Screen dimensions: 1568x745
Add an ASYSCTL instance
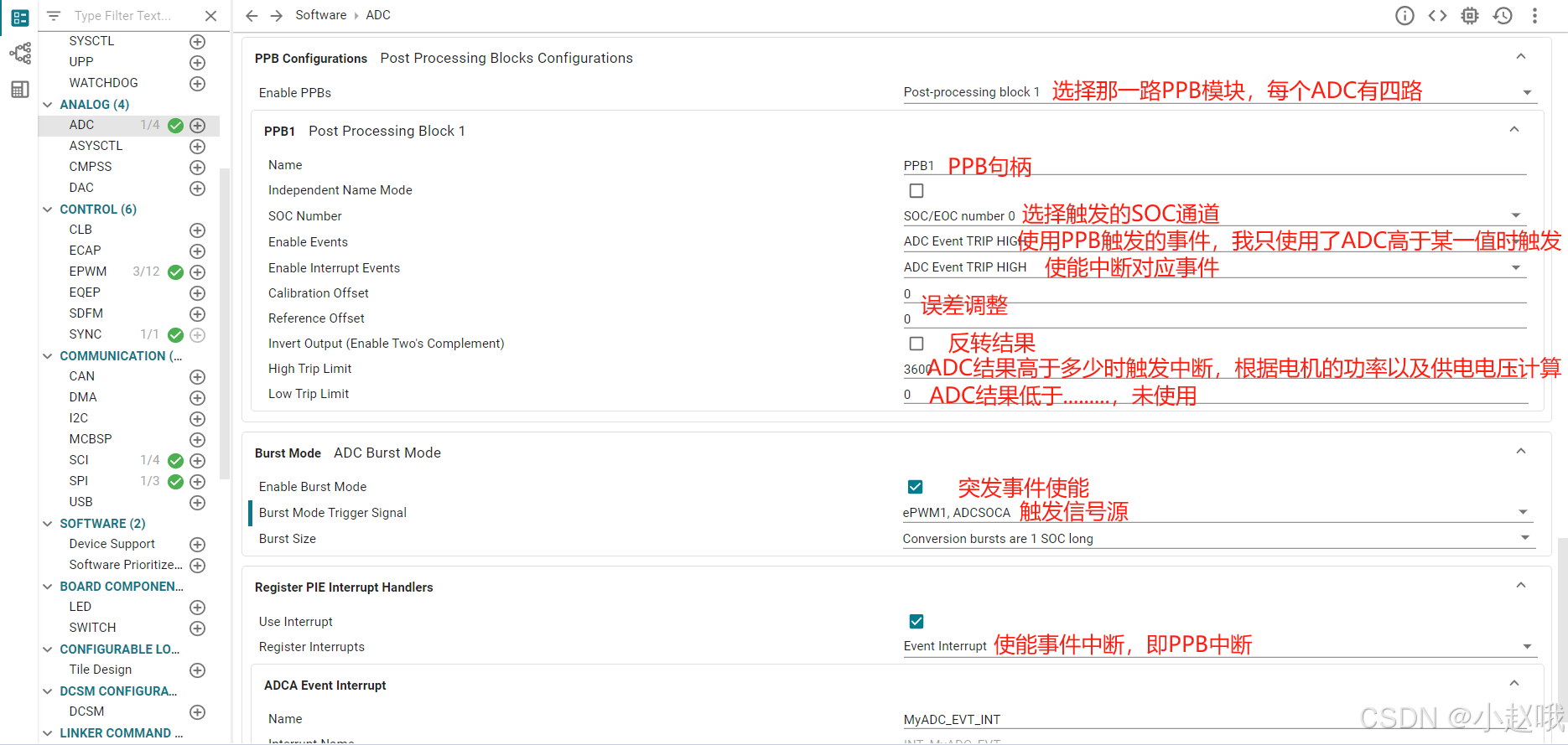[198, 147]
